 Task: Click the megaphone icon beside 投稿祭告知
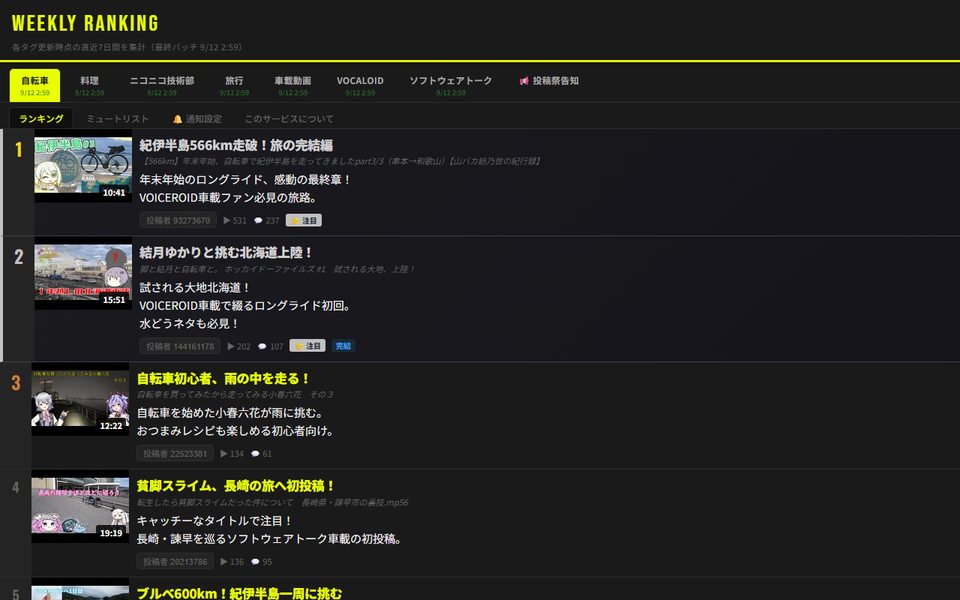coord(524,81)
